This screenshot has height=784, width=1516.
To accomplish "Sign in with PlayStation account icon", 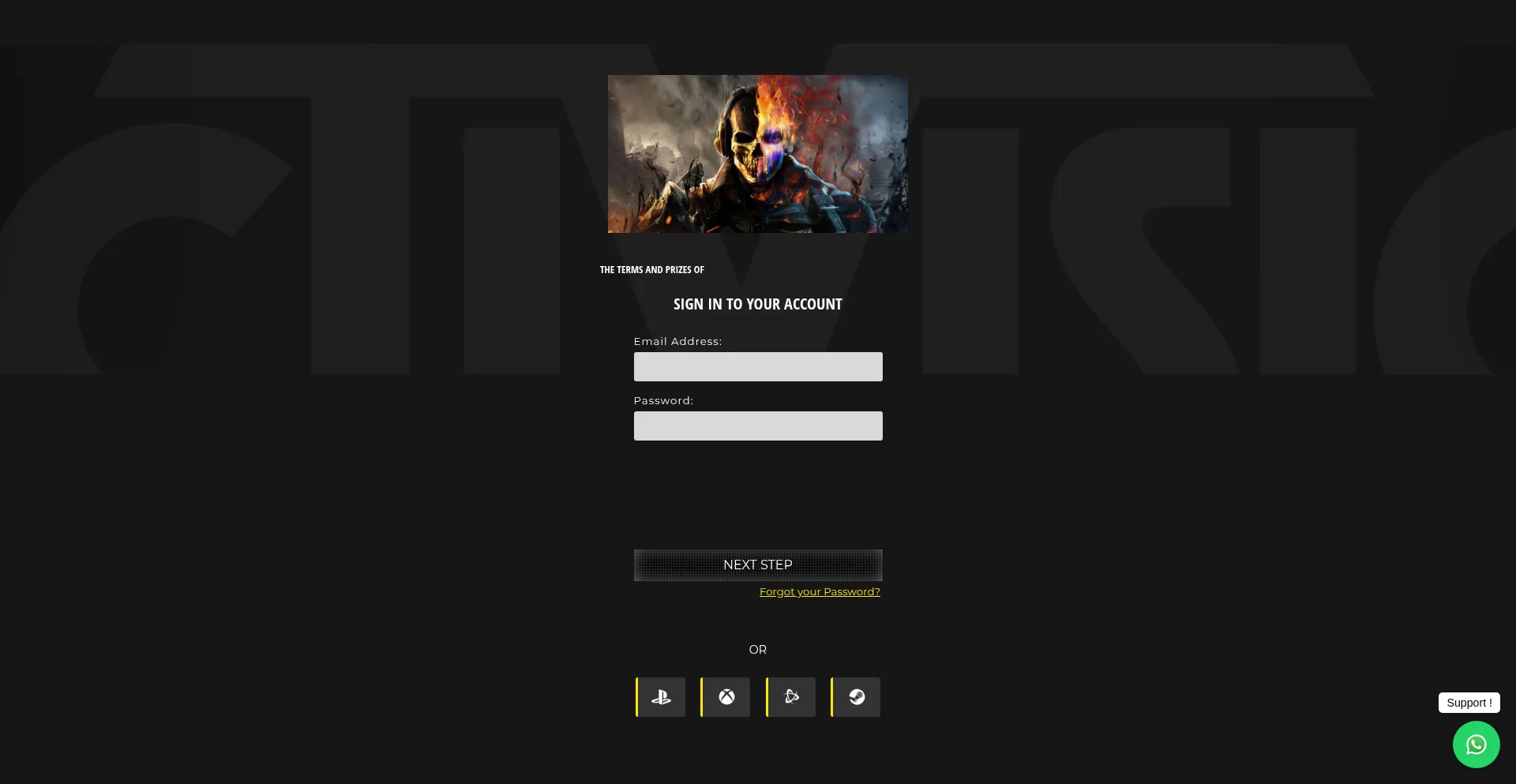I will (662, 697).
